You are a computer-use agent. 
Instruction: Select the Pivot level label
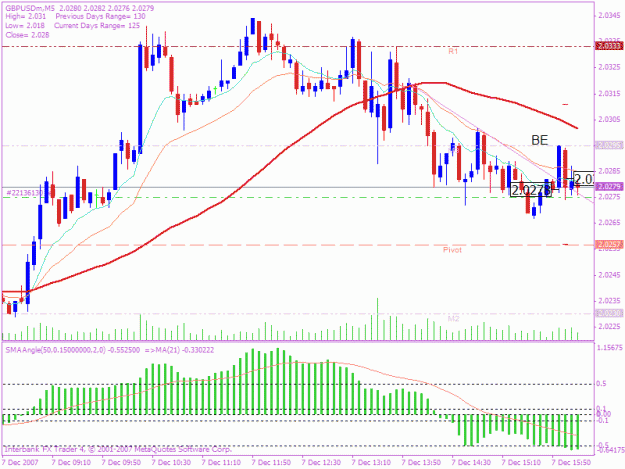(452, 250)
